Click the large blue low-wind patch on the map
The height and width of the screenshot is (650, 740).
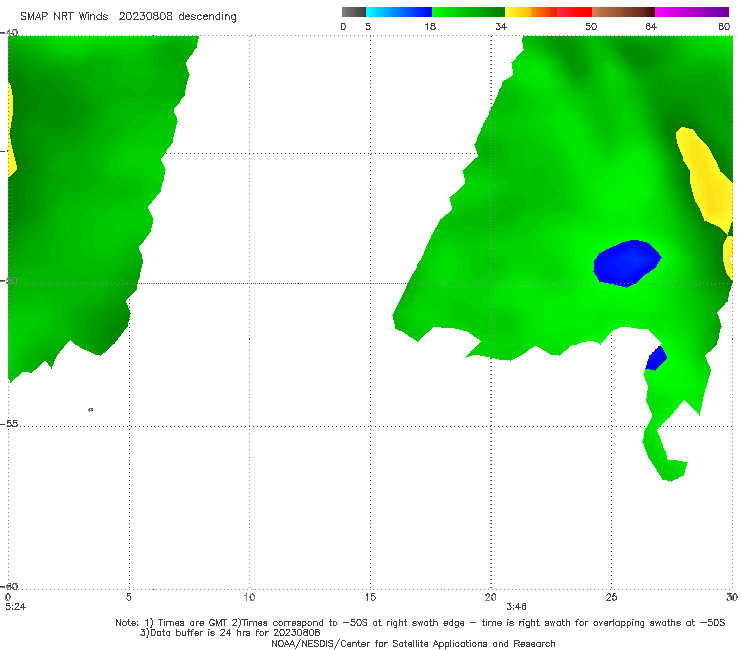coord(627,263)
